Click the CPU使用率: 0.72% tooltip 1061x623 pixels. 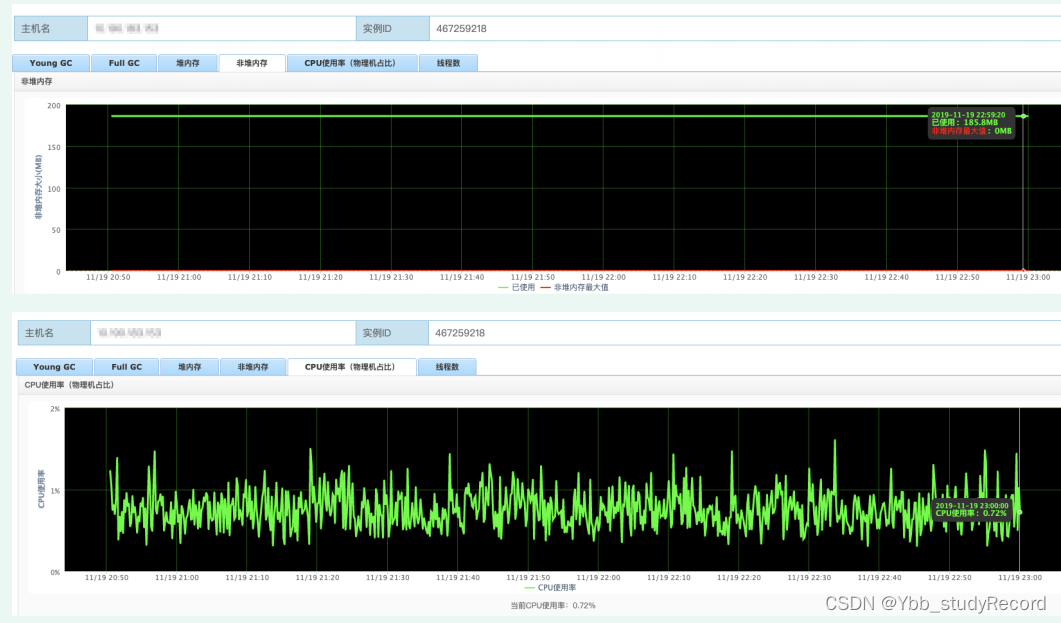972,509
